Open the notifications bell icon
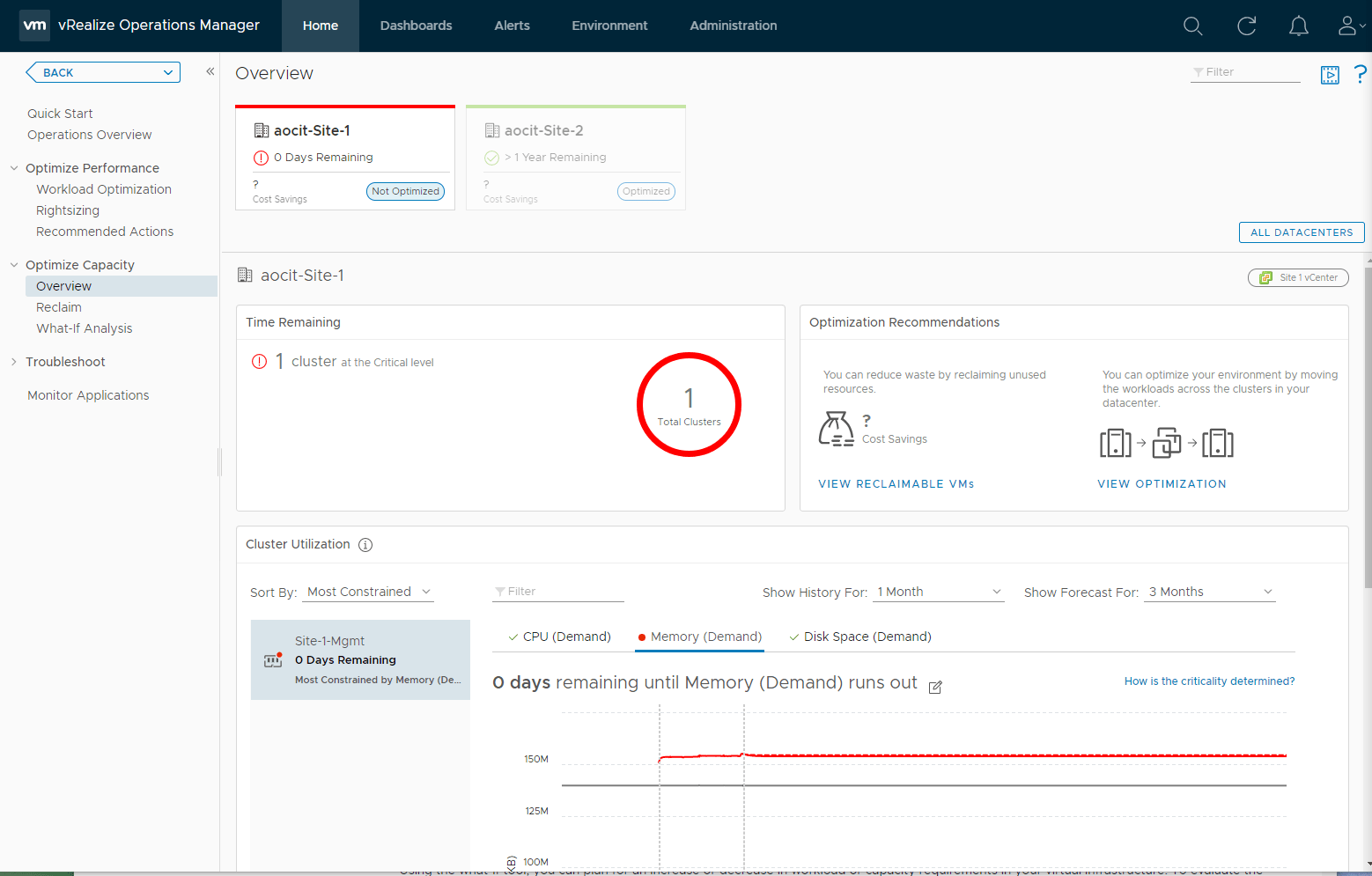The image size is (1372, 876). coord(1299,26)
